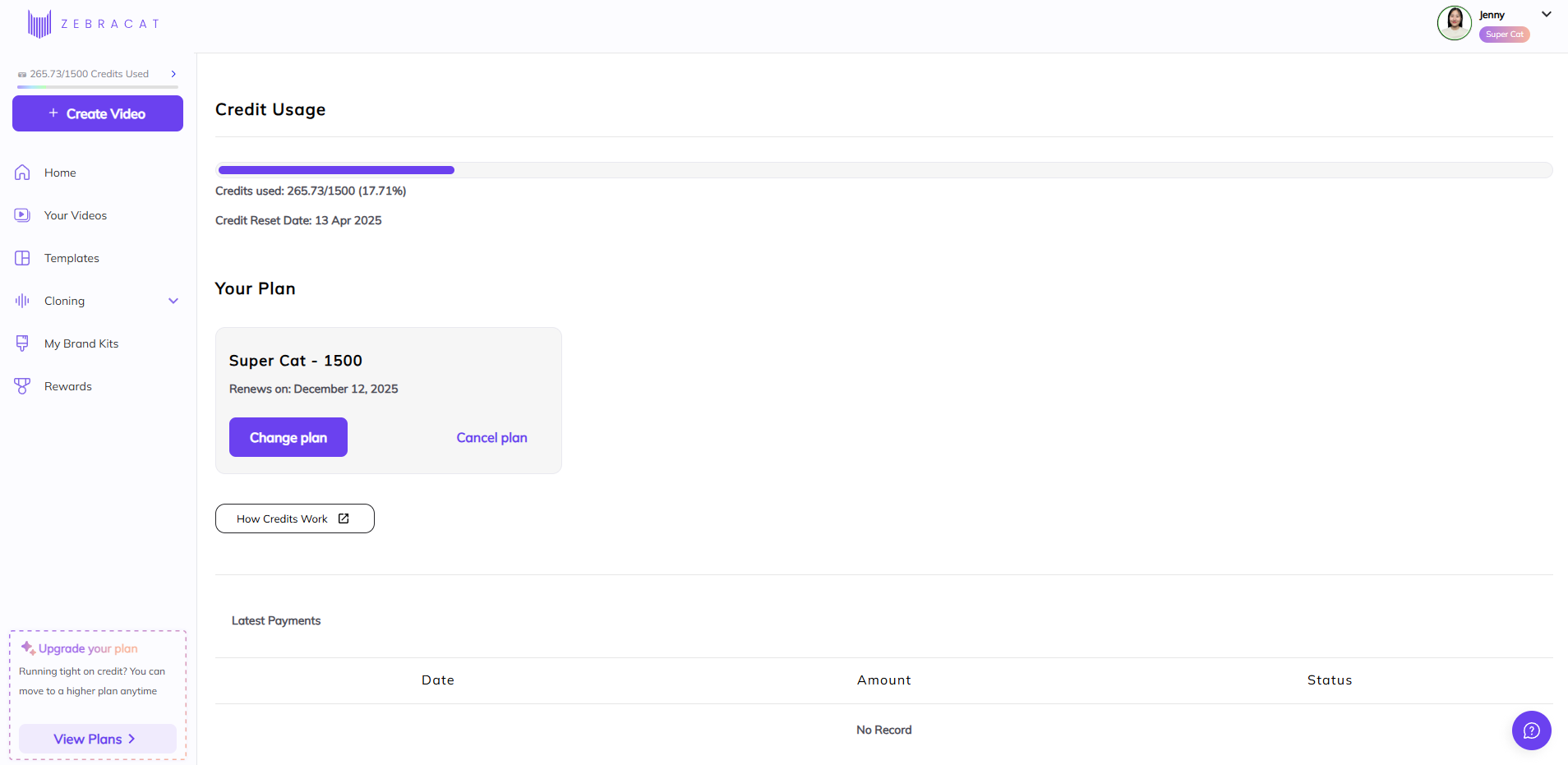Image resolution: width=1568 pixels, height=765 pixels.
Task: Open the Home icon in sidebar
Action: 22,173
